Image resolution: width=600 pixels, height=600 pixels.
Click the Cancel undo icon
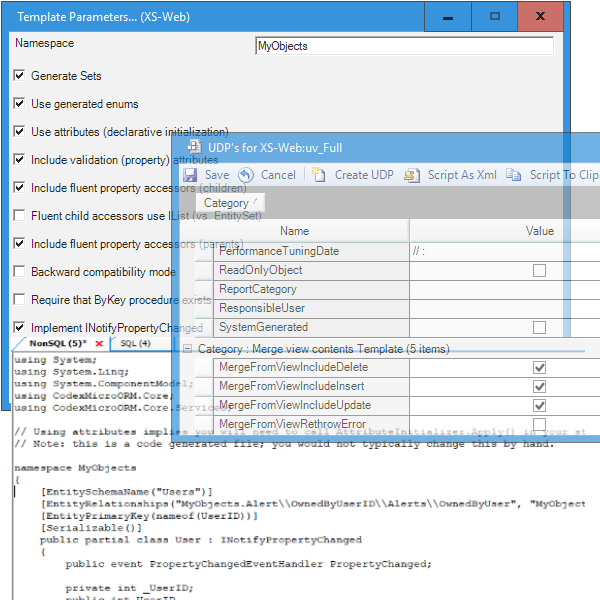pyautogui.click(x=246, y=175)
